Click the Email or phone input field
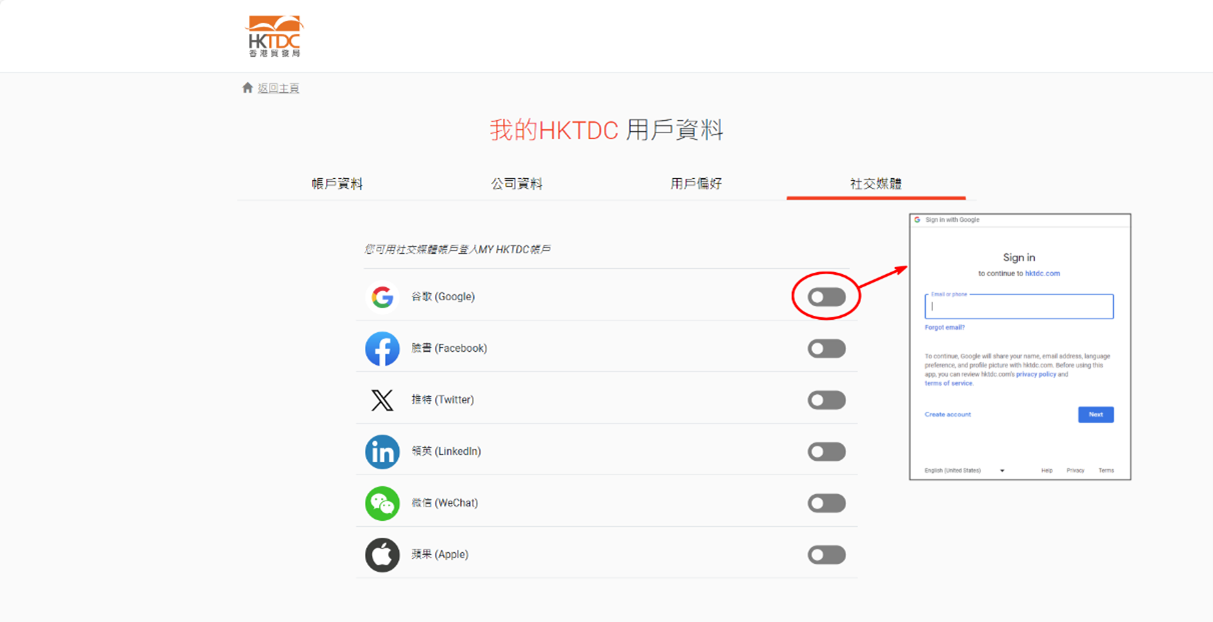Image resolution: width=1213 pixels, height=622 pixels. [1019, 307]
